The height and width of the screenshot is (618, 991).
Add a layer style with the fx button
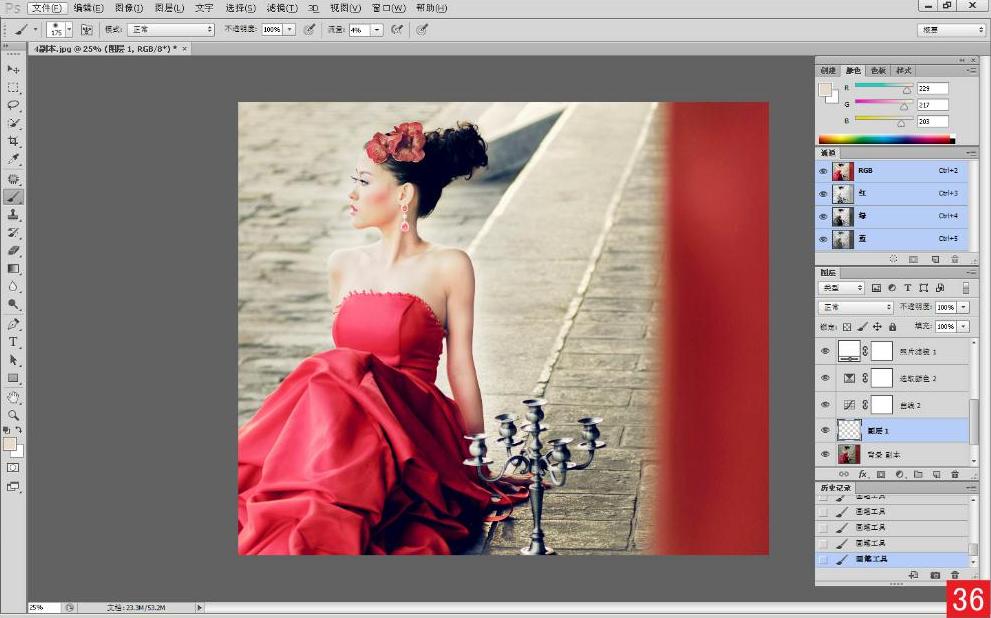863,474
